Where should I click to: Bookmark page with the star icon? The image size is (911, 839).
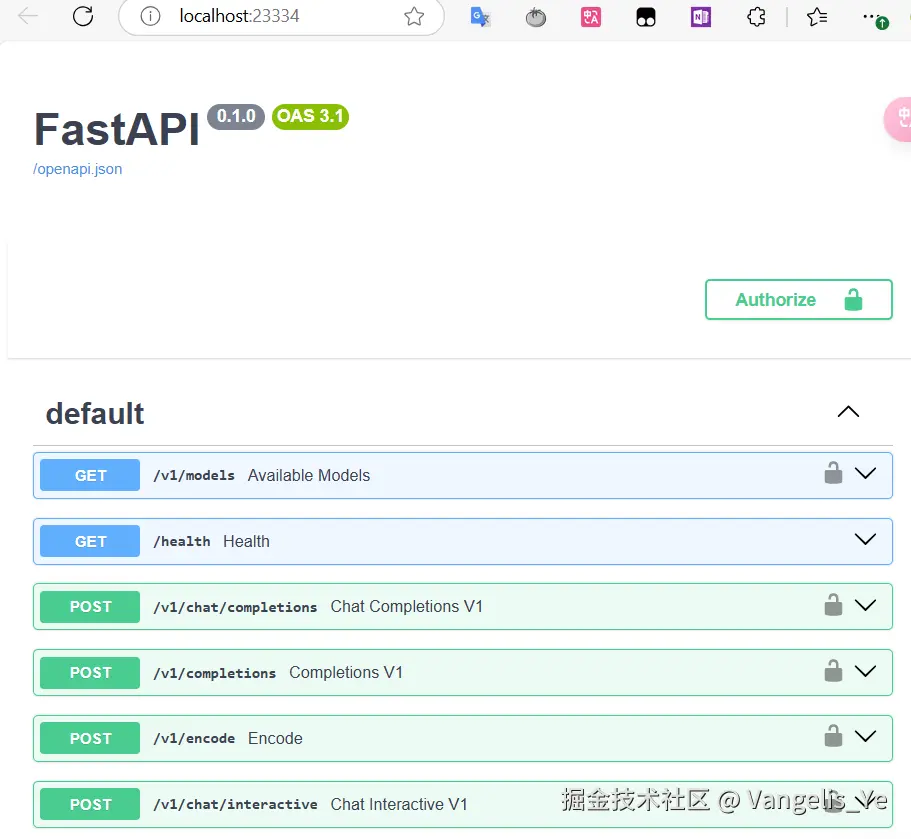[x=414, y=16]
